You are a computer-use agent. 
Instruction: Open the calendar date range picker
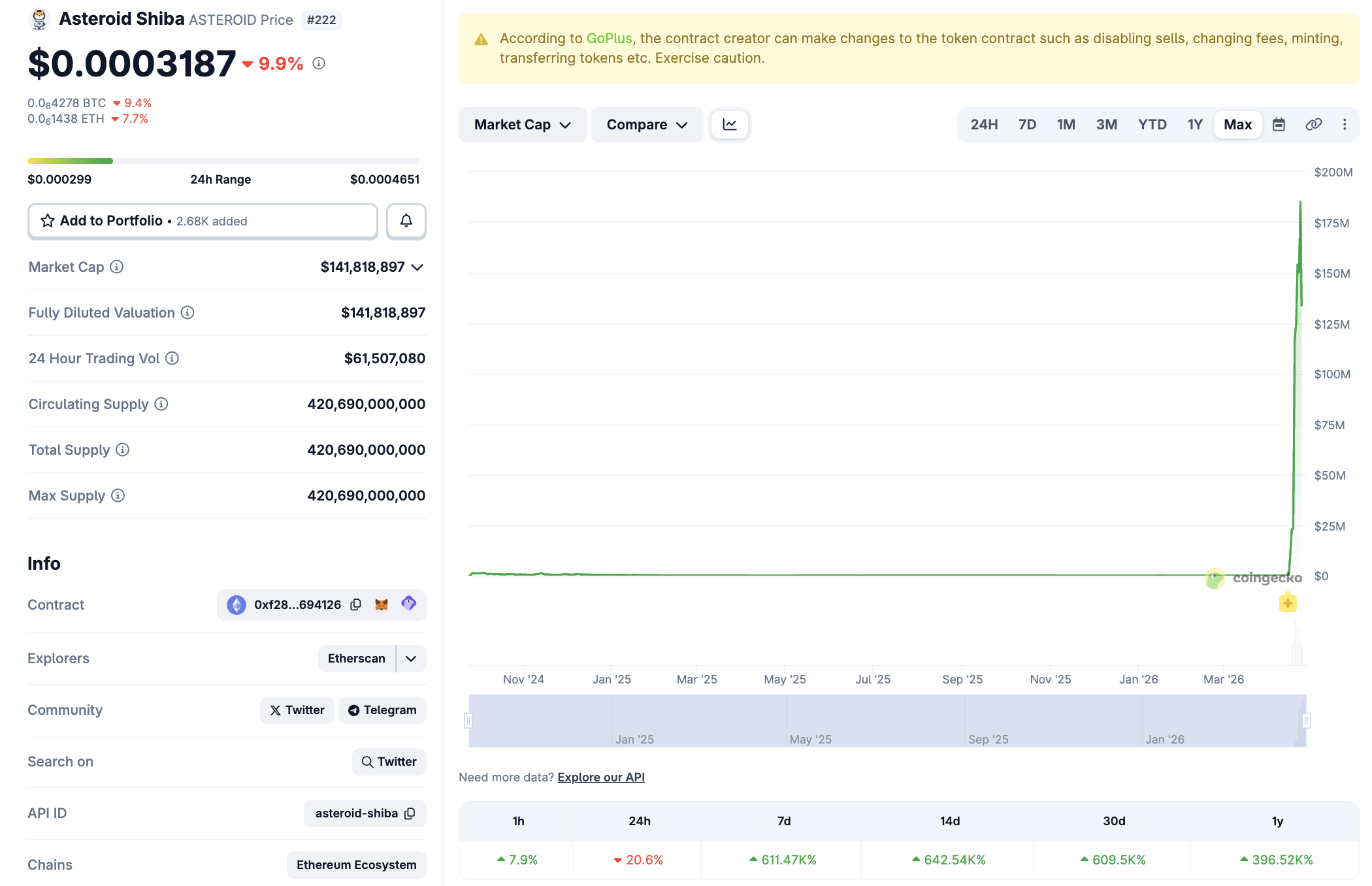coord(1279,125)
